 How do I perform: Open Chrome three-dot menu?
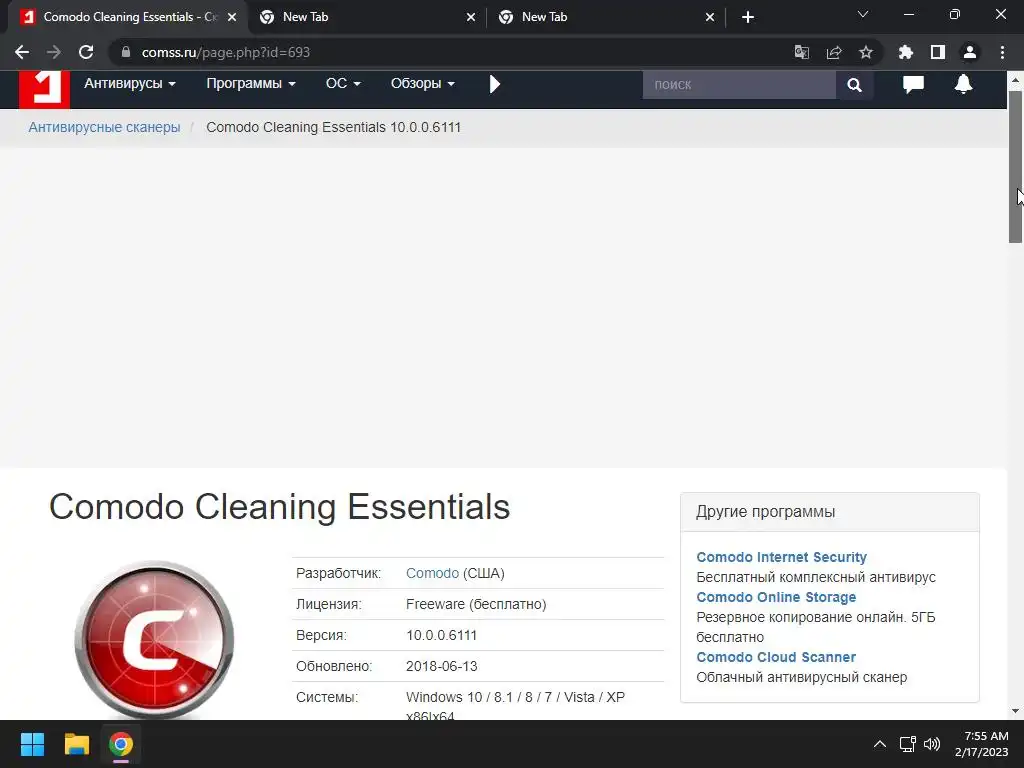(1002, 52)
